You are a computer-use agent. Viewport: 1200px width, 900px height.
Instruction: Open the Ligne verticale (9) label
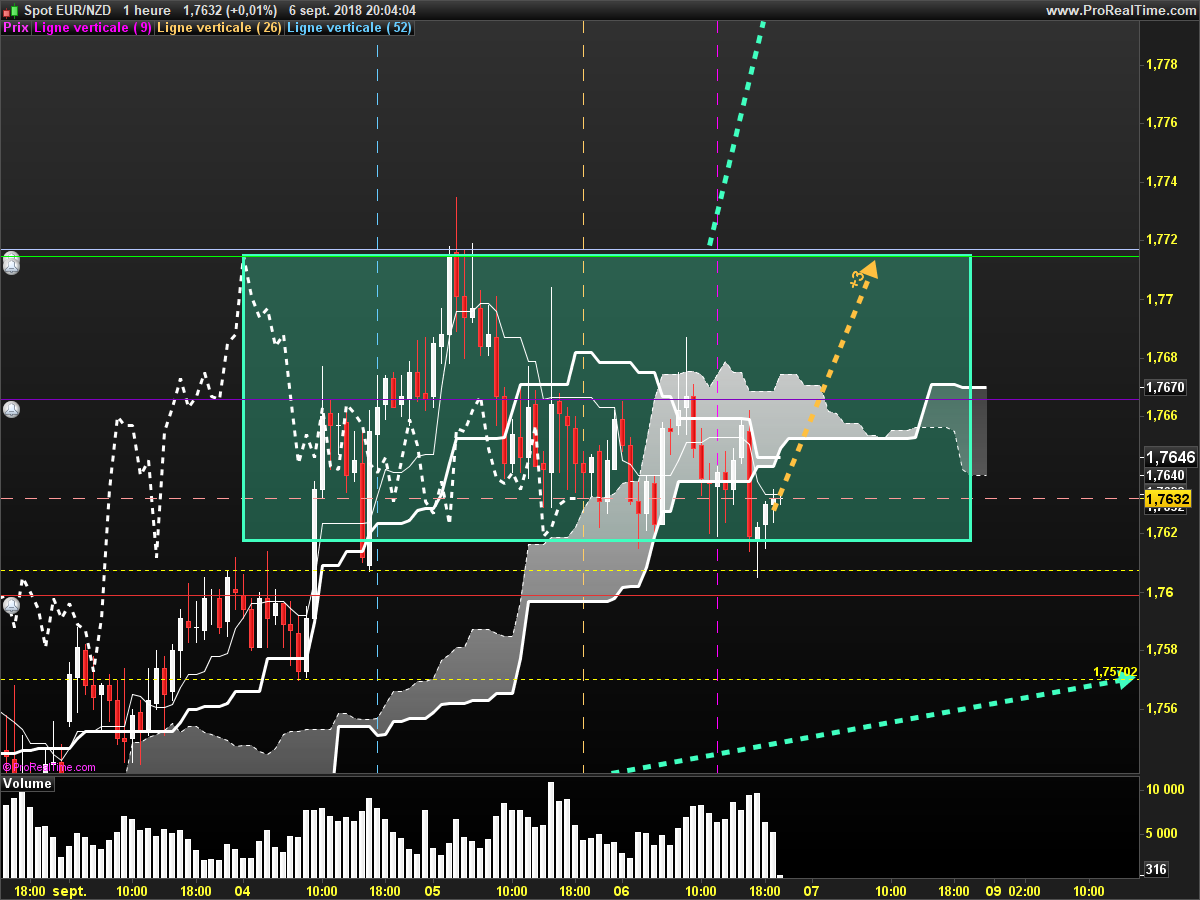[x=94, y=28]
